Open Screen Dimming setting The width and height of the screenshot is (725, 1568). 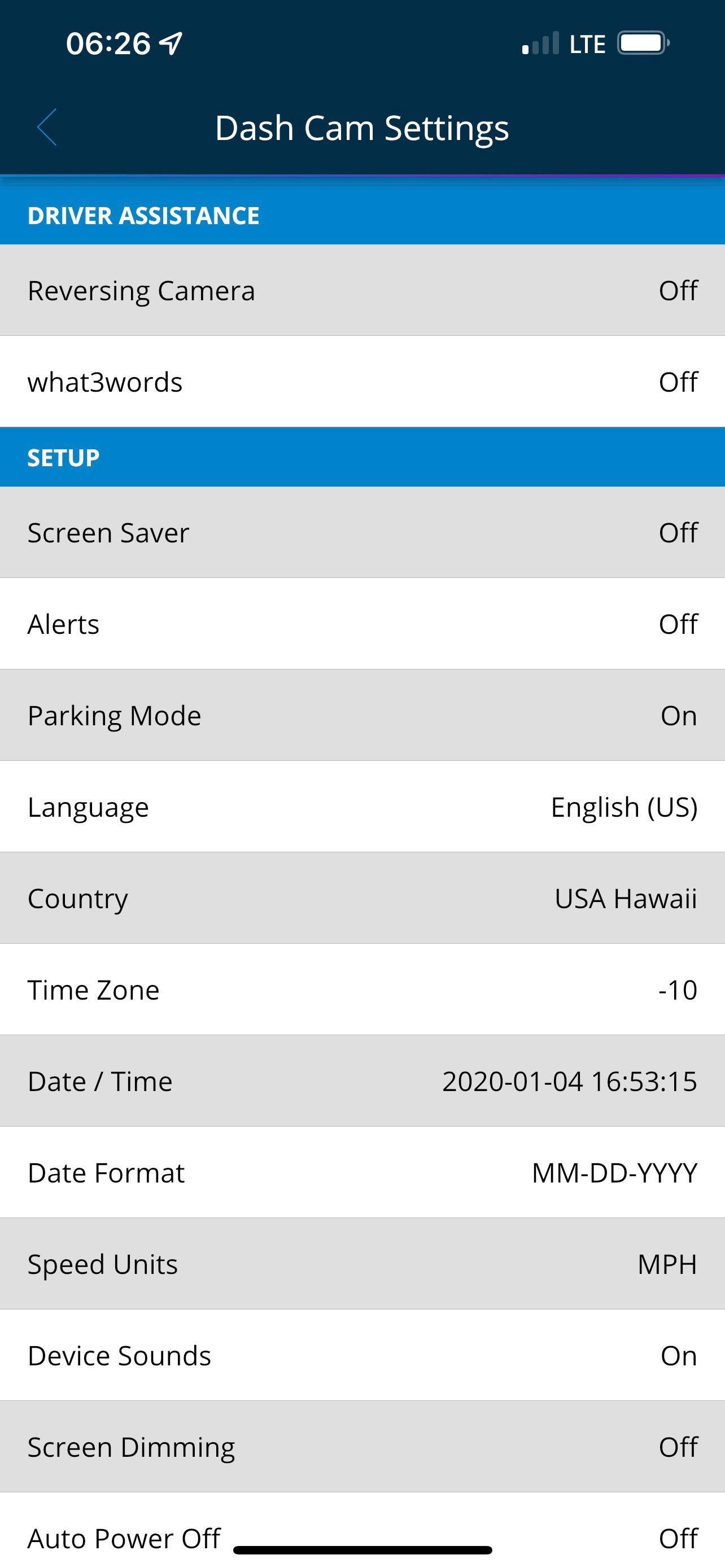362,1447
